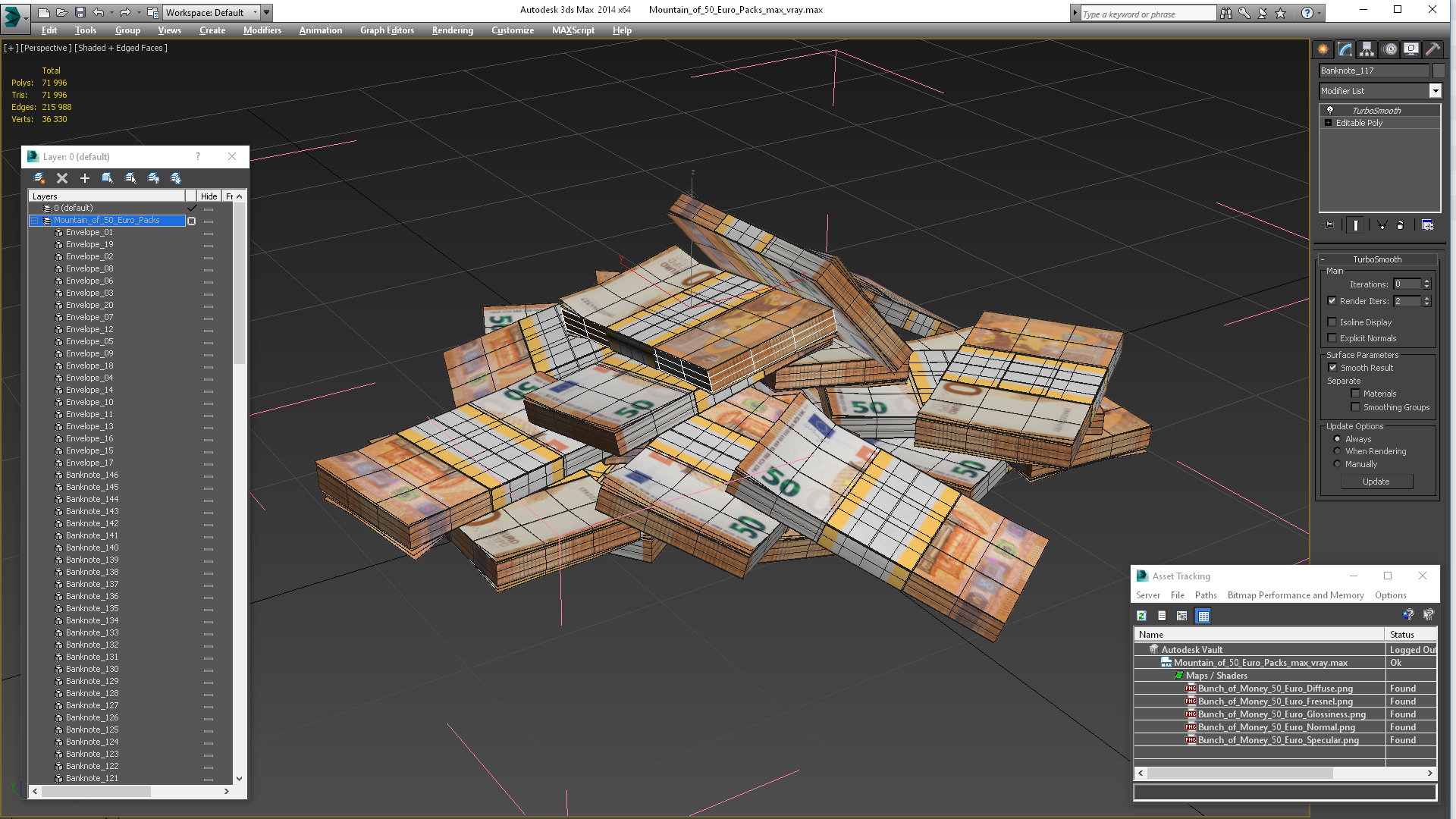Open the Modify command panel tab

pos(1345,49)
